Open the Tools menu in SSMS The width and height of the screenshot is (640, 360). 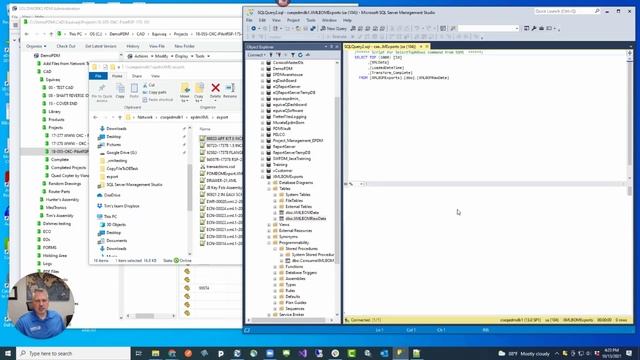point(311,20)
